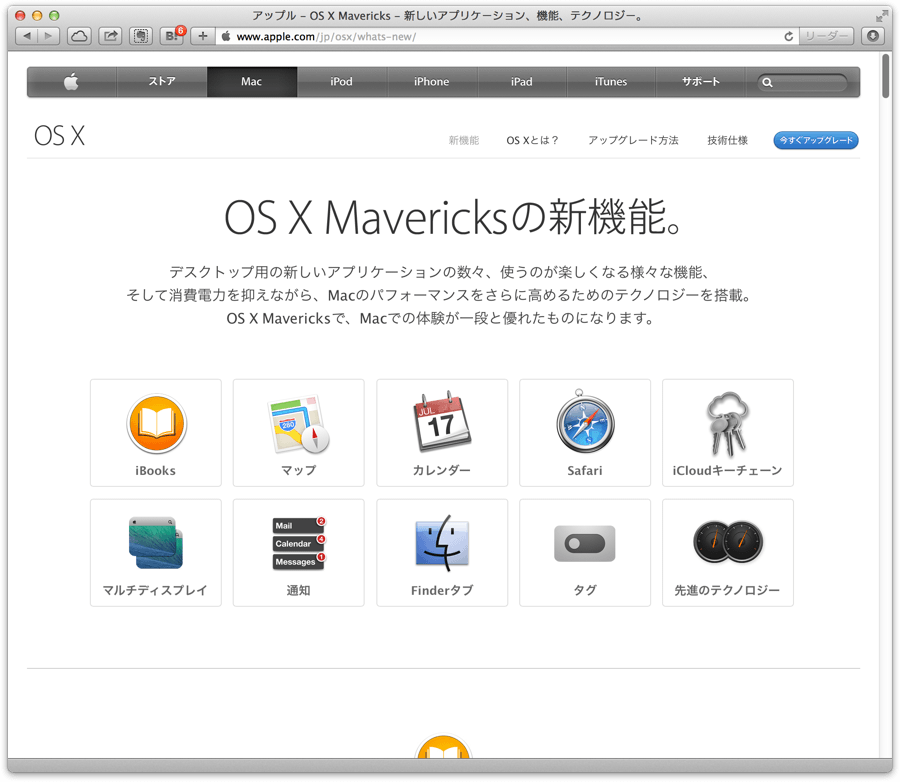
Task: Open the マルチディスプレイ feature tile
Action: [156, 552]
